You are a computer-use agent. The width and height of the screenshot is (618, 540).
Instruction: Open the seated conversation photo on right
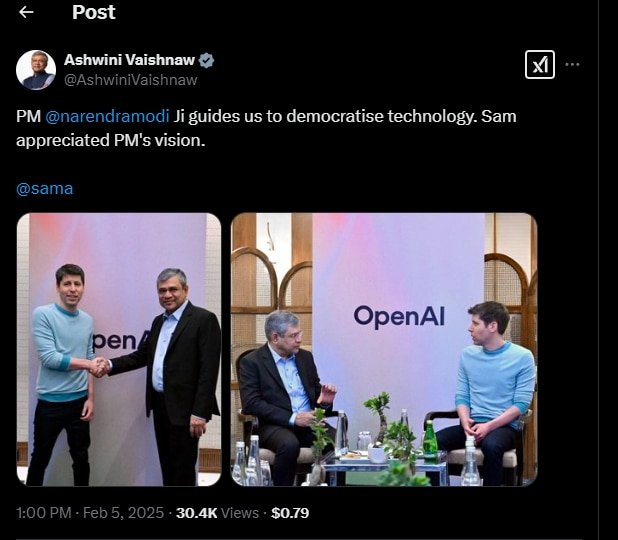click(384, 349)
